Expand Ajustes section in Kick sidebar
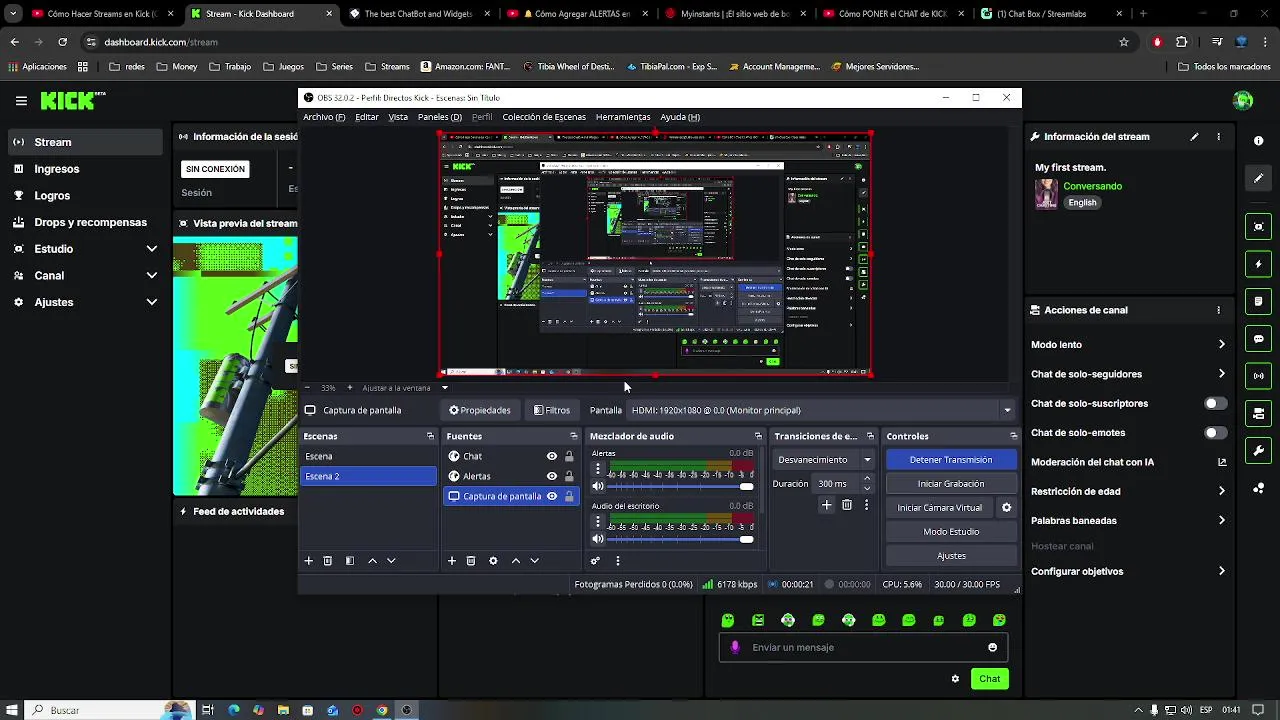This screenshot has width=1280, height=720. coord(152,302)
